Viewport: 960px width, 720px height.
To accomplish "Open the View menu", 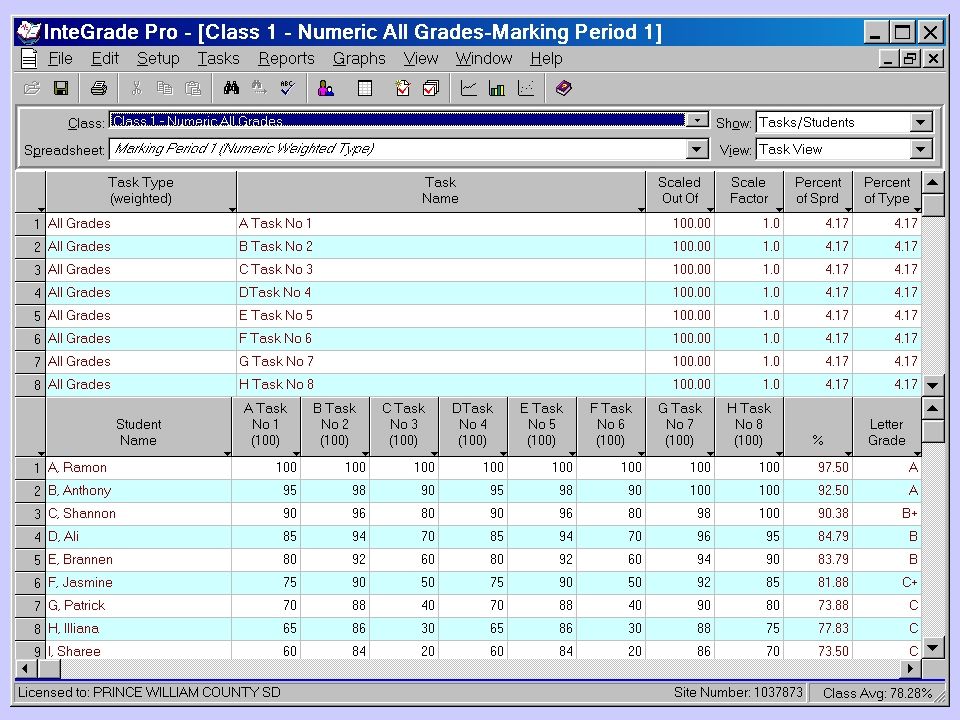I will click(421, 59).
